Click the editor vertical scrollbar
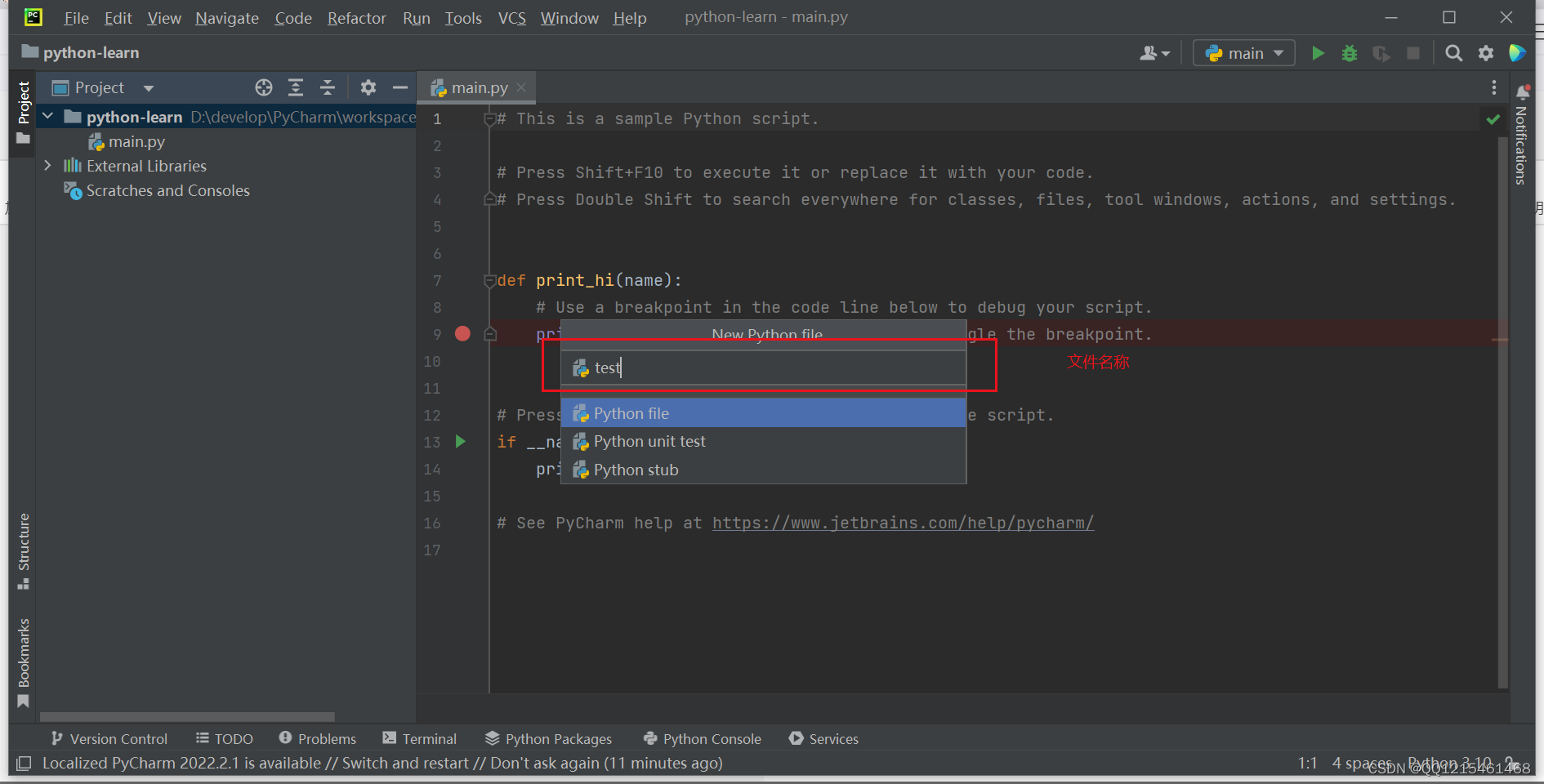The width and height of the screenshot is (1544, 784). (x=1503, y=412)
